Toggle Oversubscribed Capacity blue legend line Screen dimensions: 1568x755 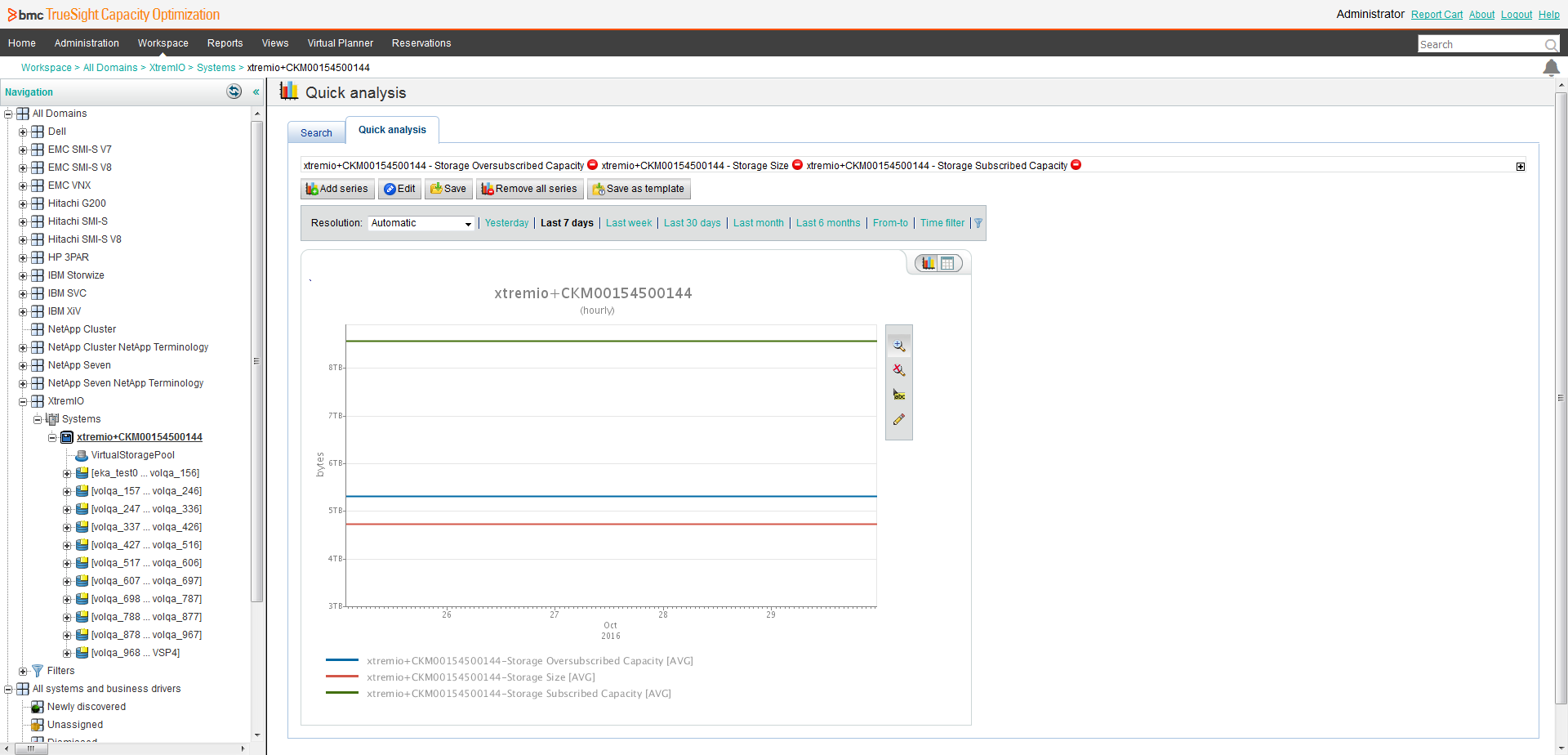[x=341, y=660]
